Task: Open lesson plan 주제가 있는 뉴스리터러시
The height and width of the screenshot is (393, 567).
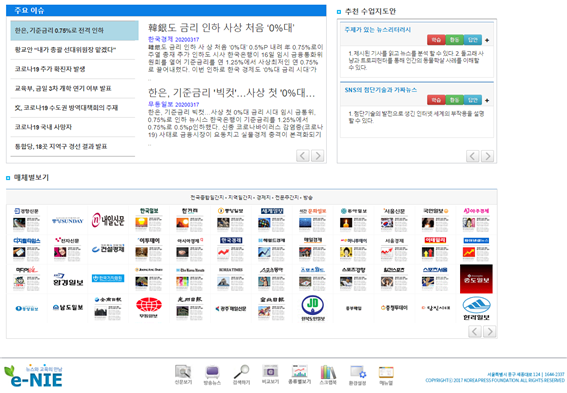Action: [x=378, y=30]
